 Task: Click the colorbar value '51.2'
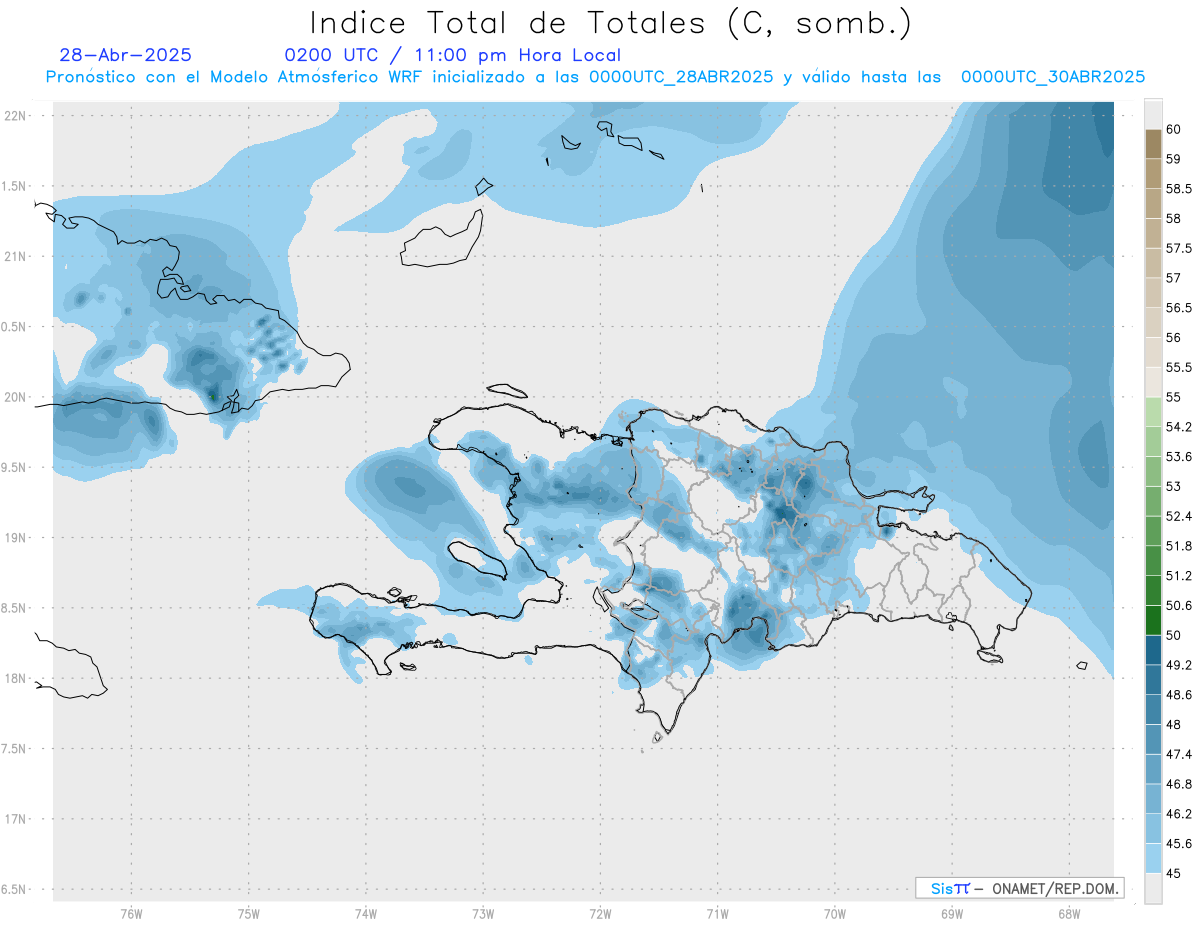pyautogui.click(x=1179, y=576)
